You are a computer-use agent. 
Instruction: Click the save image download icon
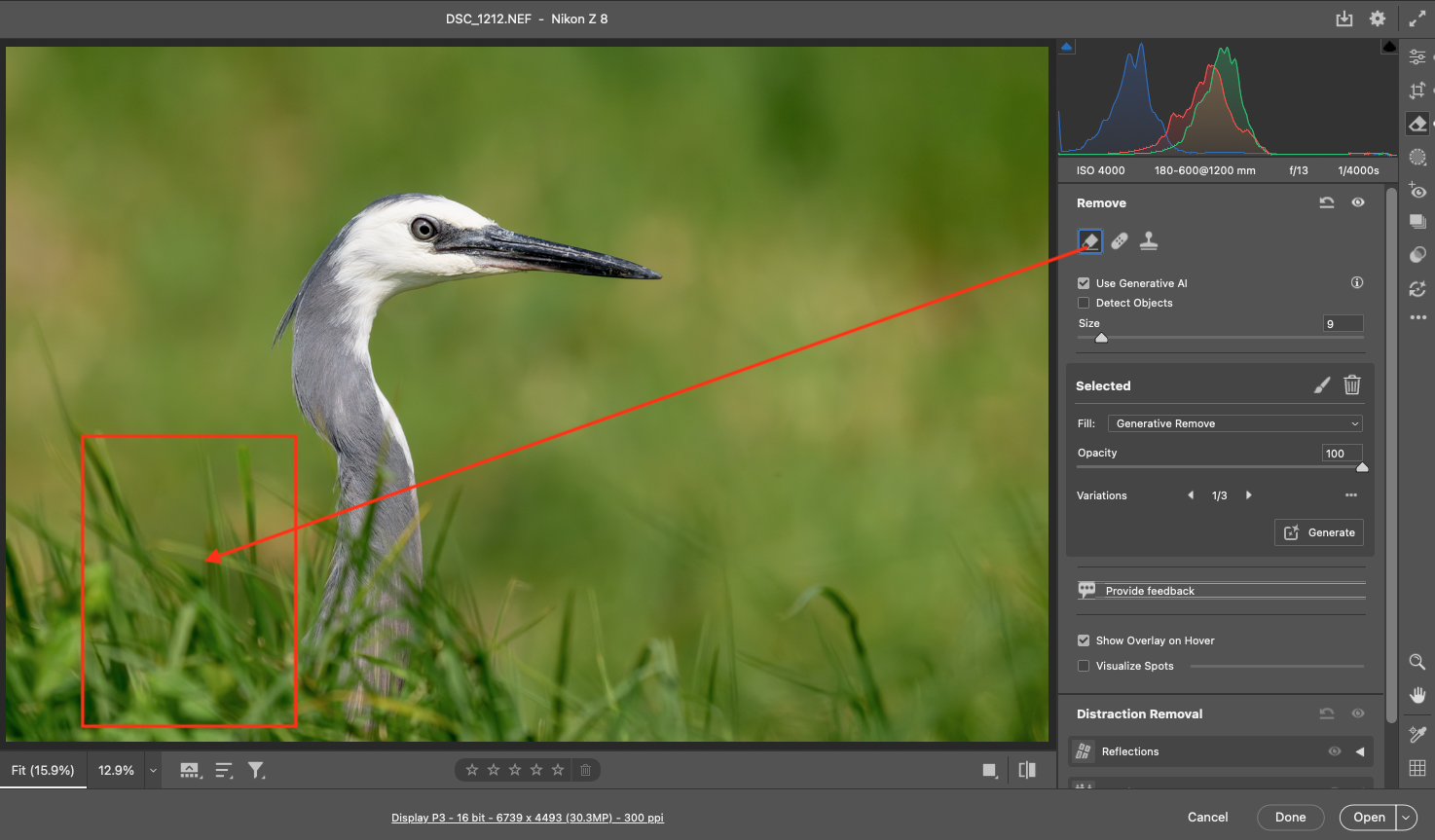[x=1344, y=18]
